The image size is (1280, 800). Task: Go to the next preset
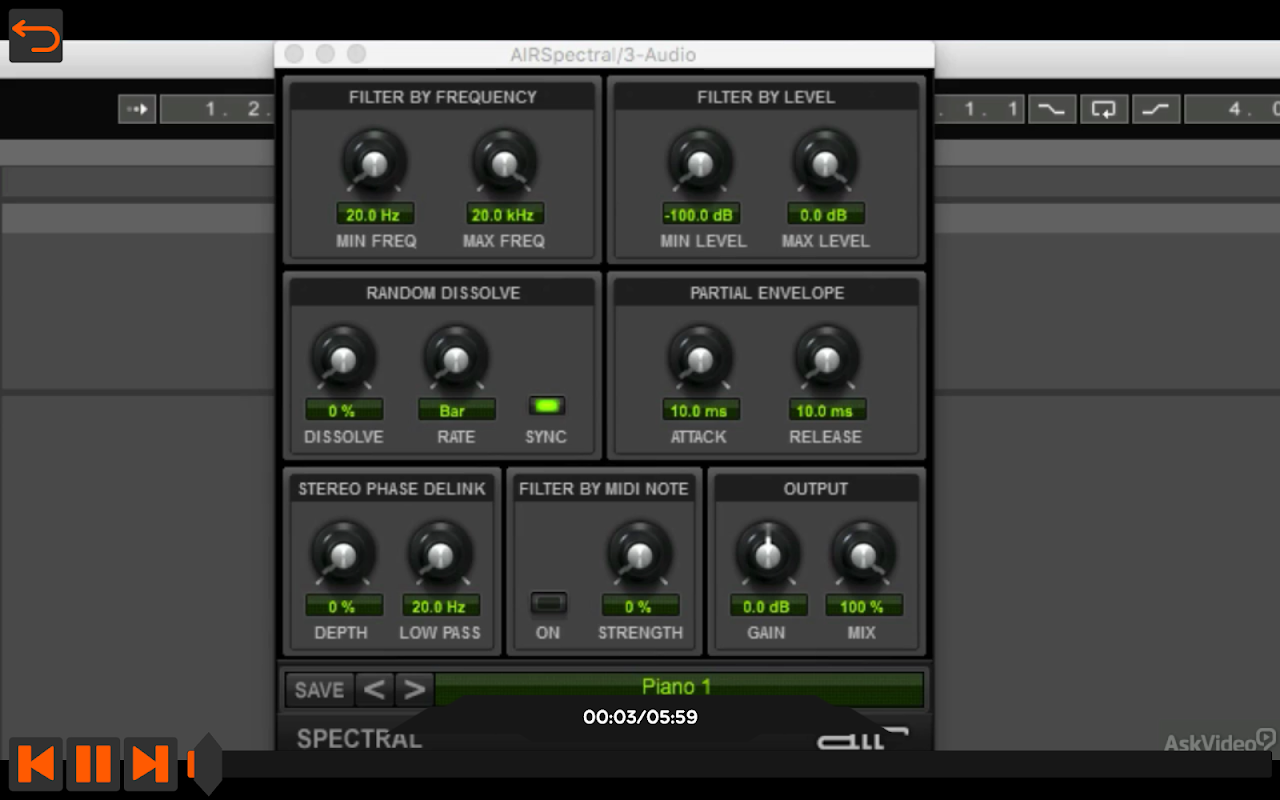(414, 690)
